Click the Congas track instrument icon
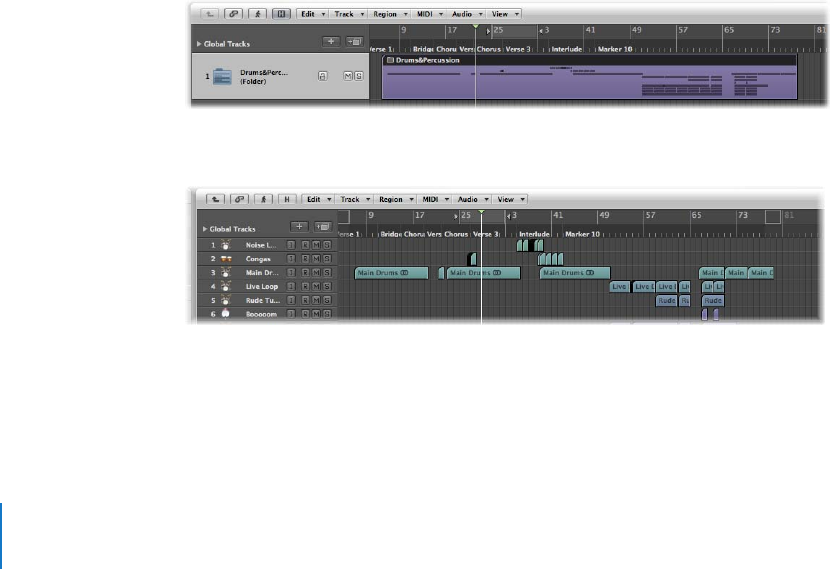830x569 pixels. [226, 259]
